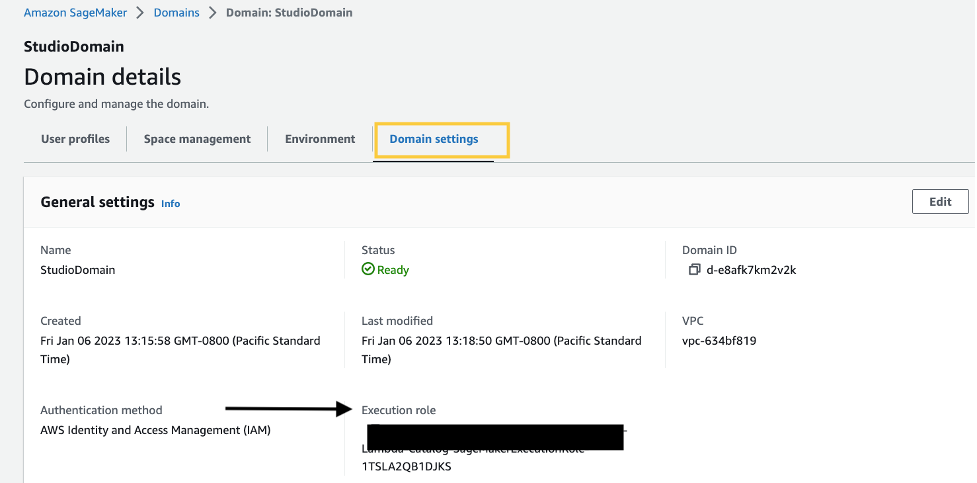Screen dimensions: 977x483
Task: Select the Domain ID value d-e8afk7km2v2k
Action: [x=751, y=270]
